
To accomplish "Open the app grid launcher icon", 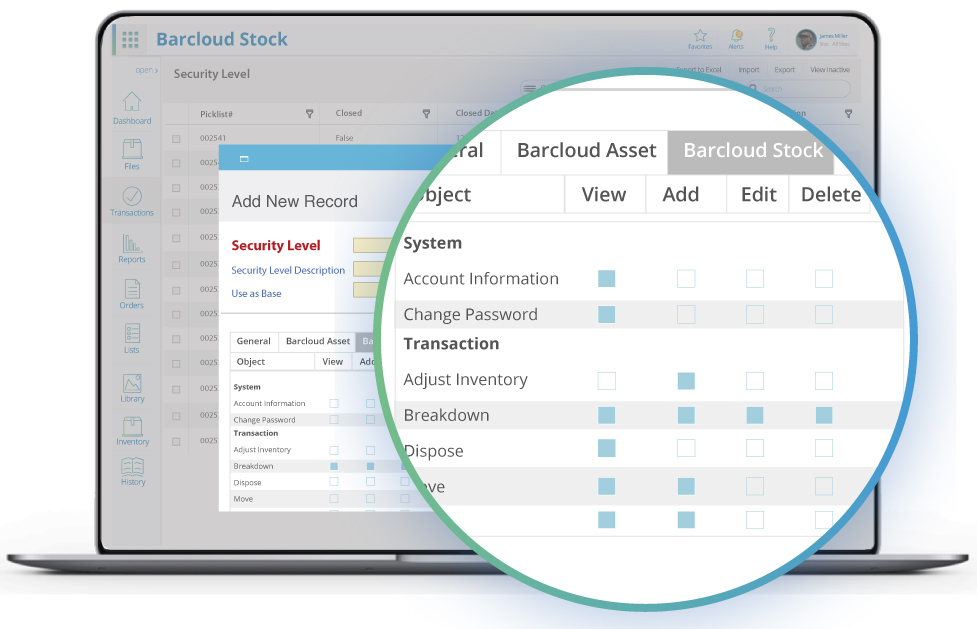I will (130, 40).
